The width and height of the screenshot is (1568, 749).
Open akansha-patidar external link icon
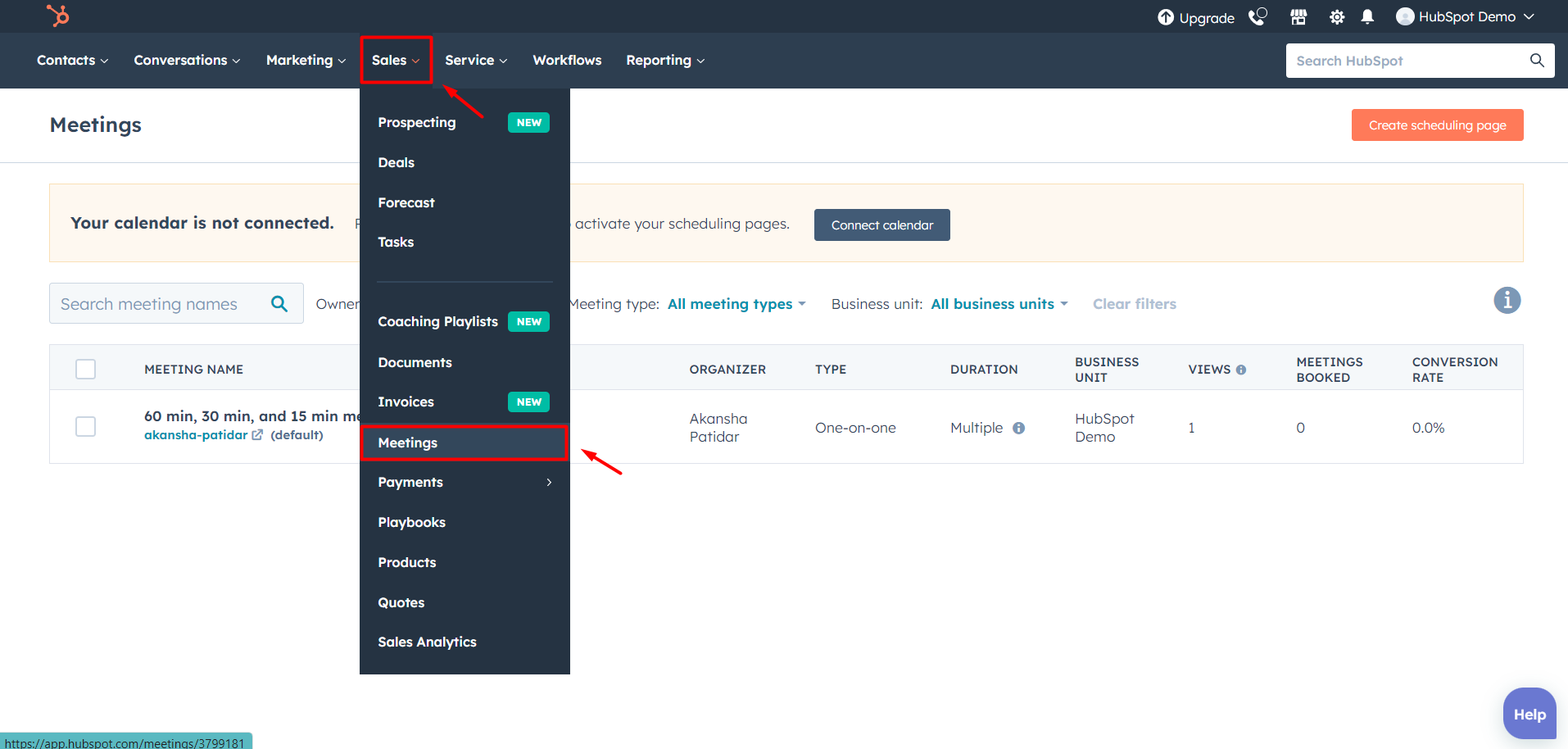[257, 435]
